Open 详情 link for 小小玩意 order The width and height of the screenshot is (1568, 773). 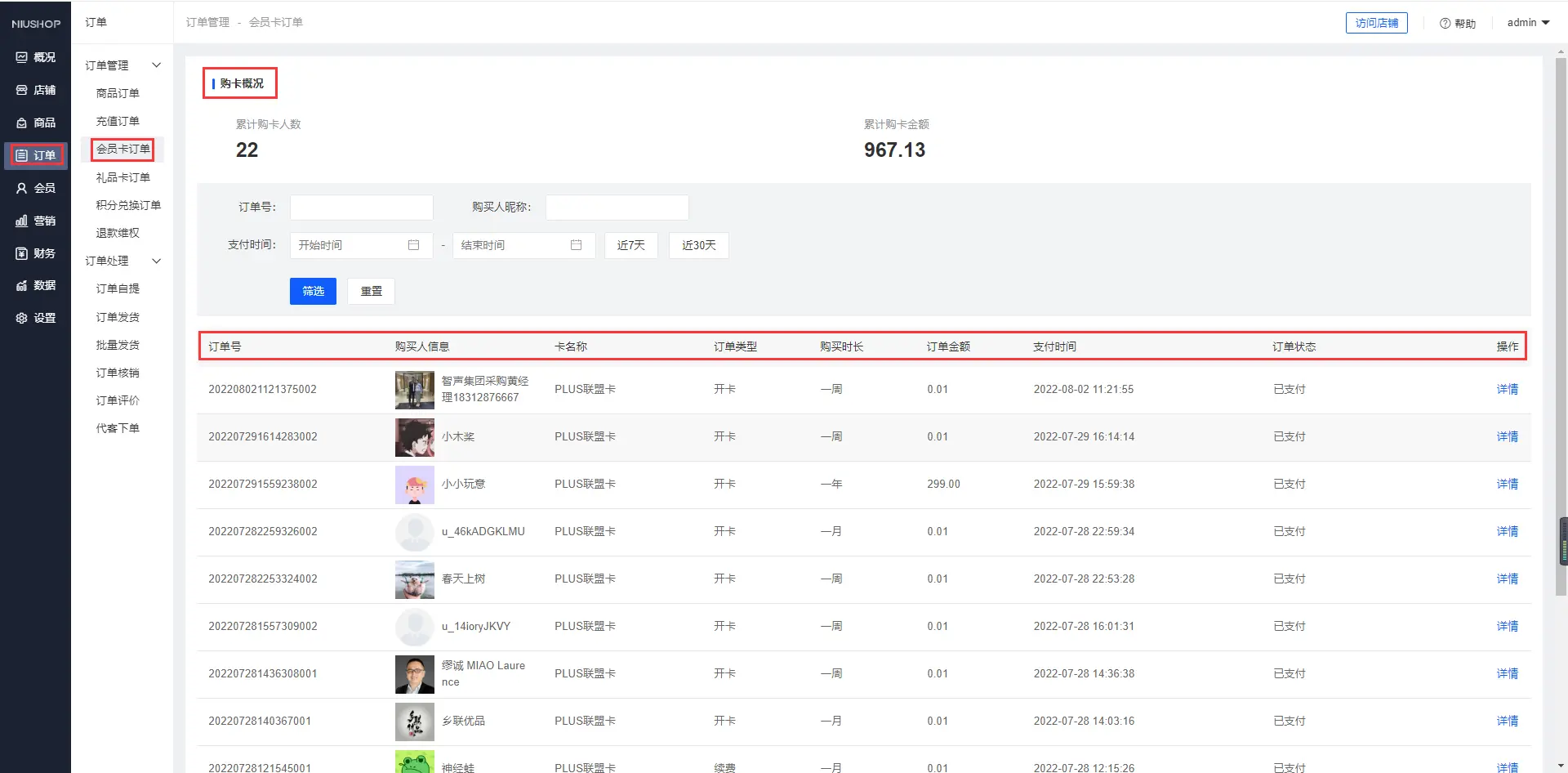click(1507, 484)
